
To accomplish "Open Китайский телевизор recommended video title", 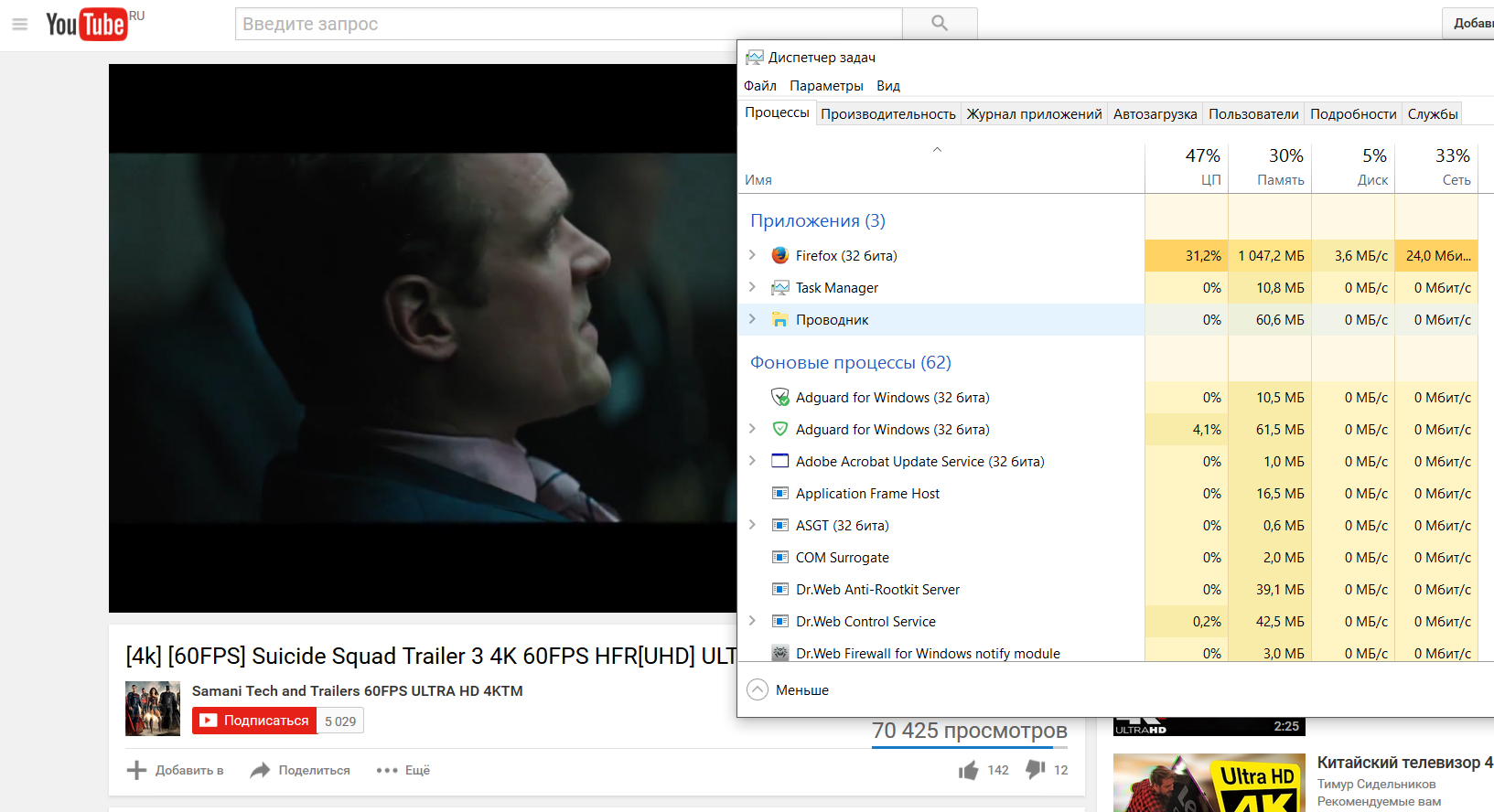I will (x=1404, y=762).
